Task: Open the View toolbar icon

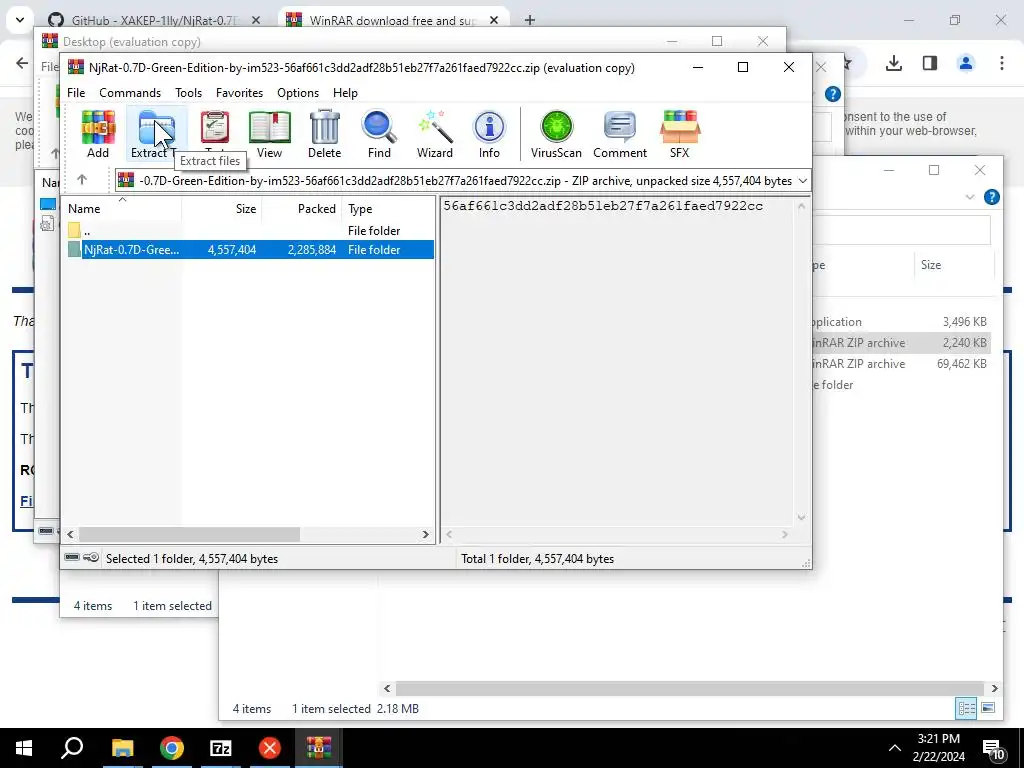Action: coord(269,134)
